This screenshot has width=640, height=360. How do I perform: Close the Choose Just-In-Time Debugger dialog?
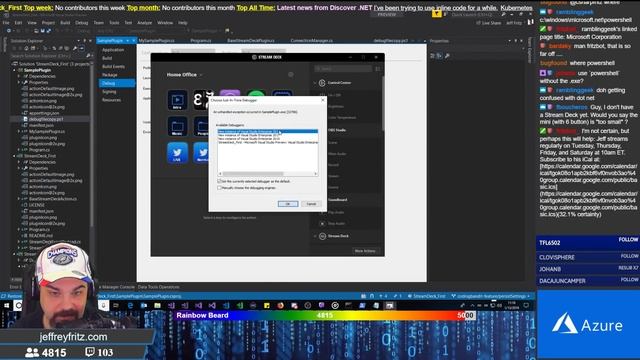coord(322,100)
